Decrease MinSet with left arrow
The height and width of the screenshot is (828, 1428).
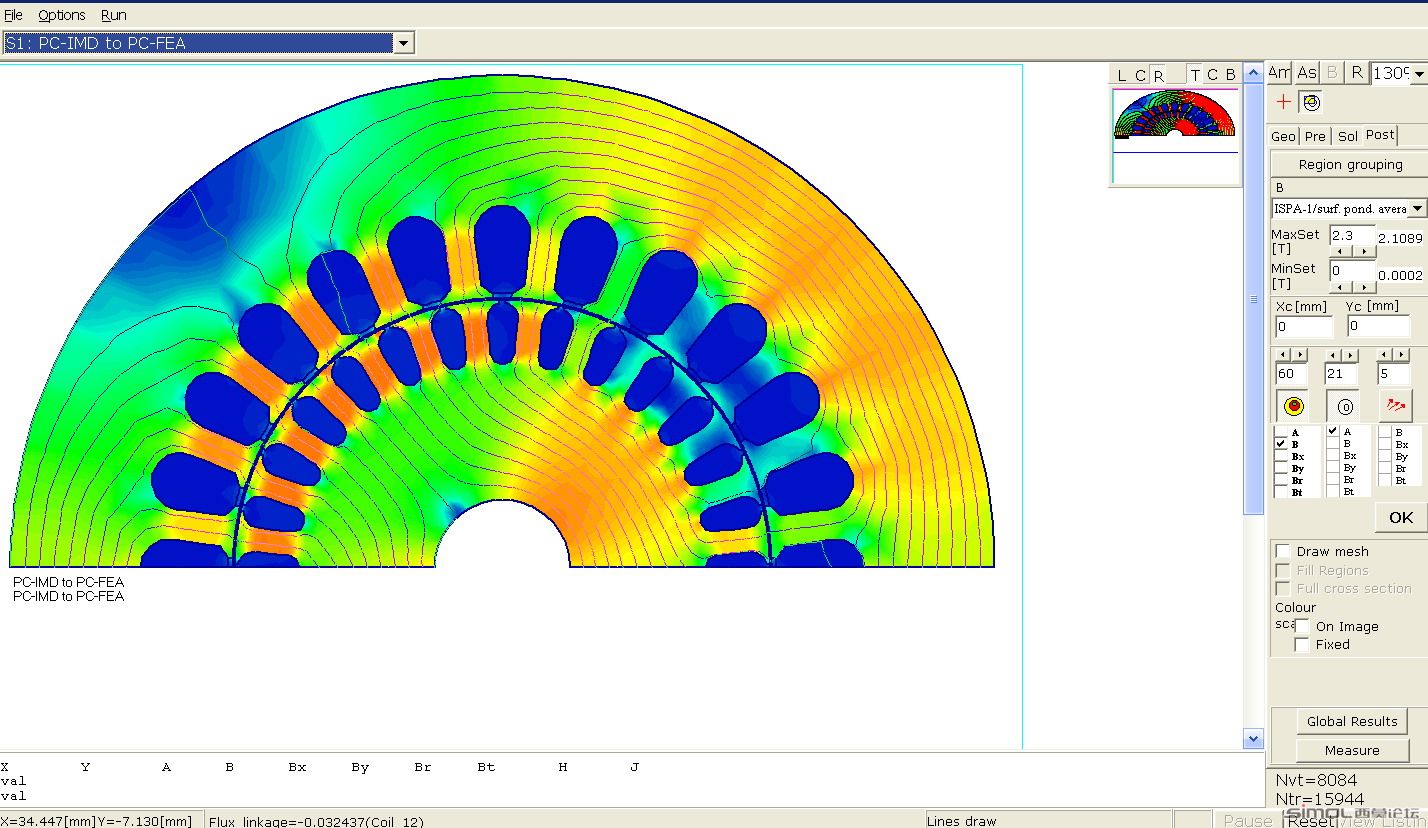1342,286
